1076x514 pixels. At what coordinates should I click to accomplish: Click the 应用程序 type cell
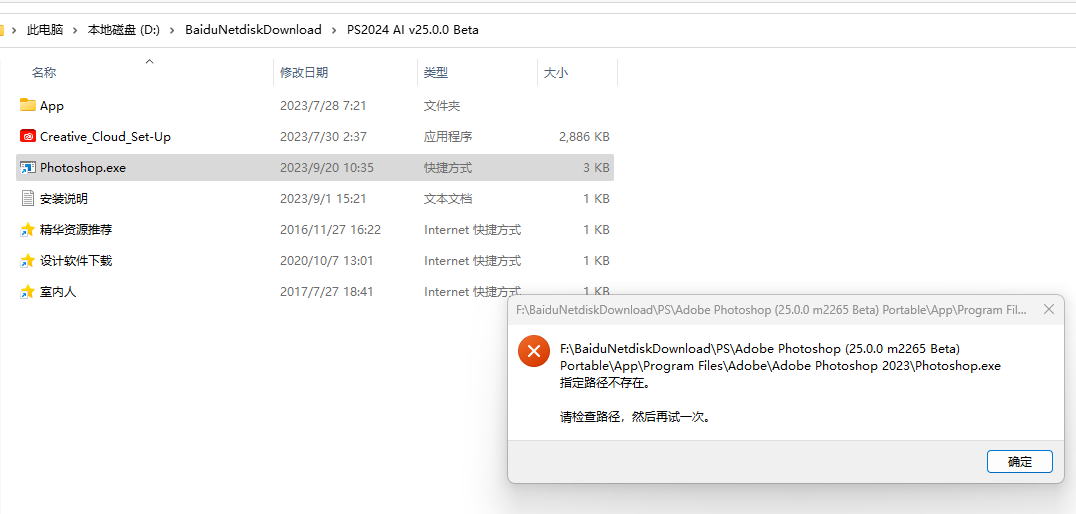(448, 137)
